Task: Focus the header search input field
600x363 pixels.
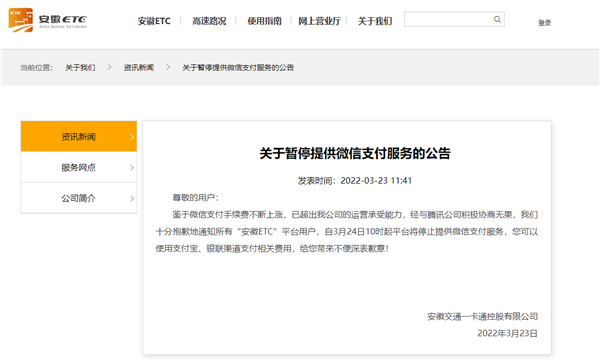Action: (454, 20)
